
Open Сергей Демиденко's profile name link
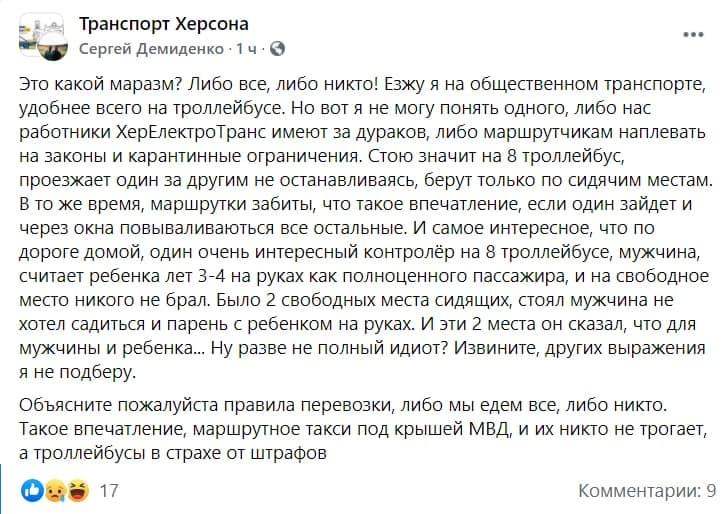point(151,48)
